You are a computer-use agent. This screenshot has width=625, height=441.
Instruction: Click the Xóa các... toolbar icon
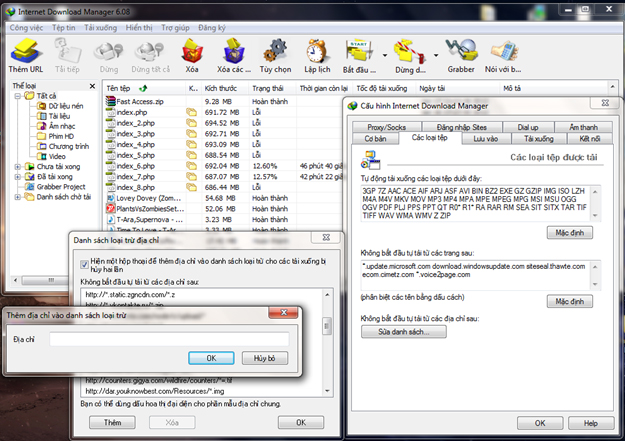[x=234, y=50]
